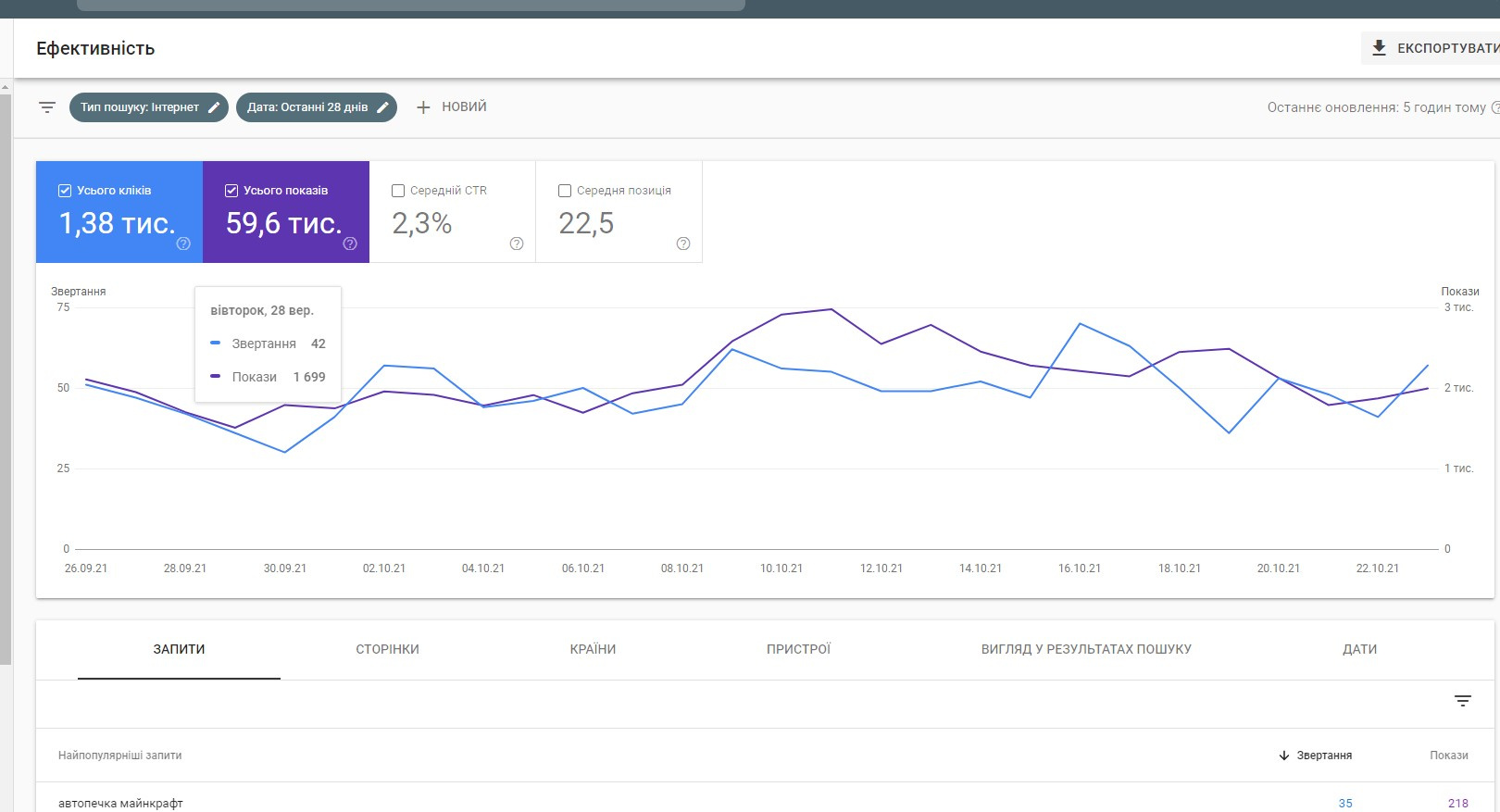
Task: Click the filter list icon beside search type chip
Action: point(47,107)
